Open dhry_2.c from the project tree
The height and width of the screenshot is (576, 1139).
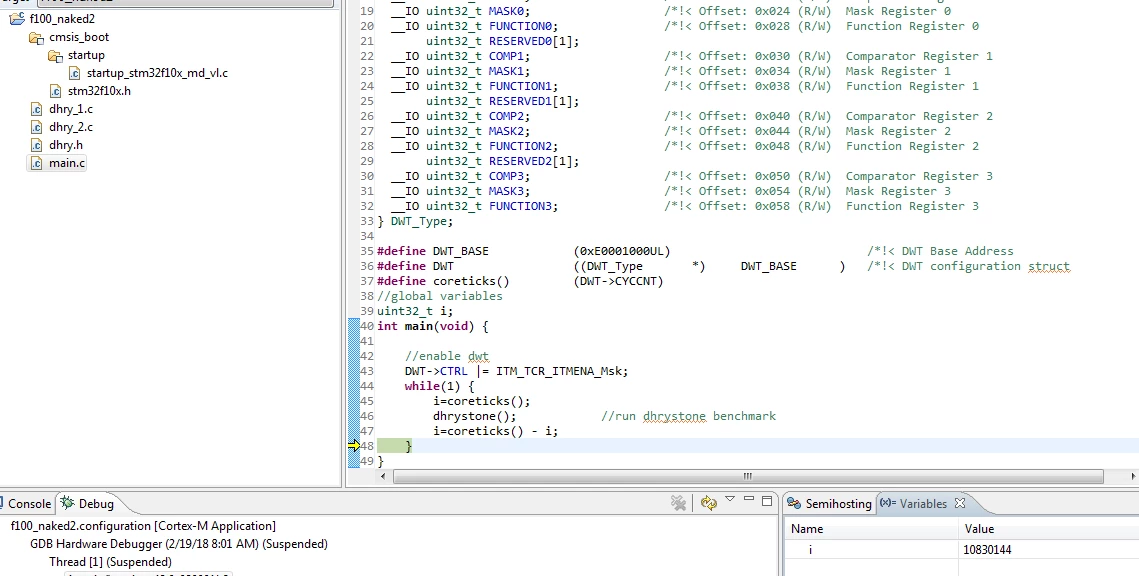(70, 127)
